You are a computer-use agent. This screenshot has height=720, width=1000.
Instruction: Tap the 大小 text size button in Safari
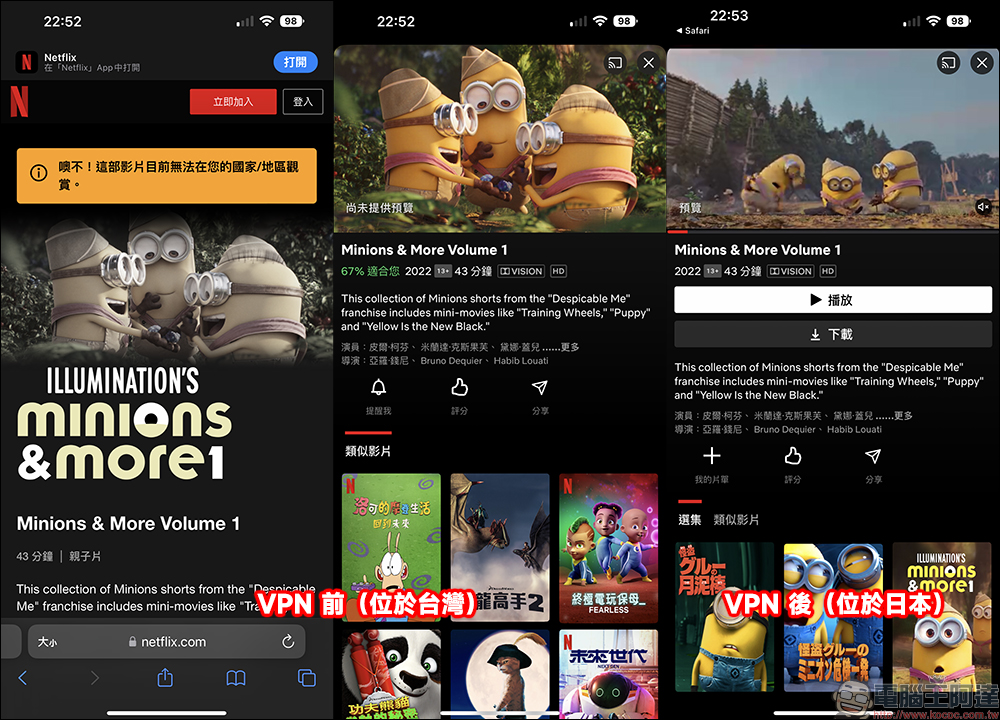pos(47,642)
